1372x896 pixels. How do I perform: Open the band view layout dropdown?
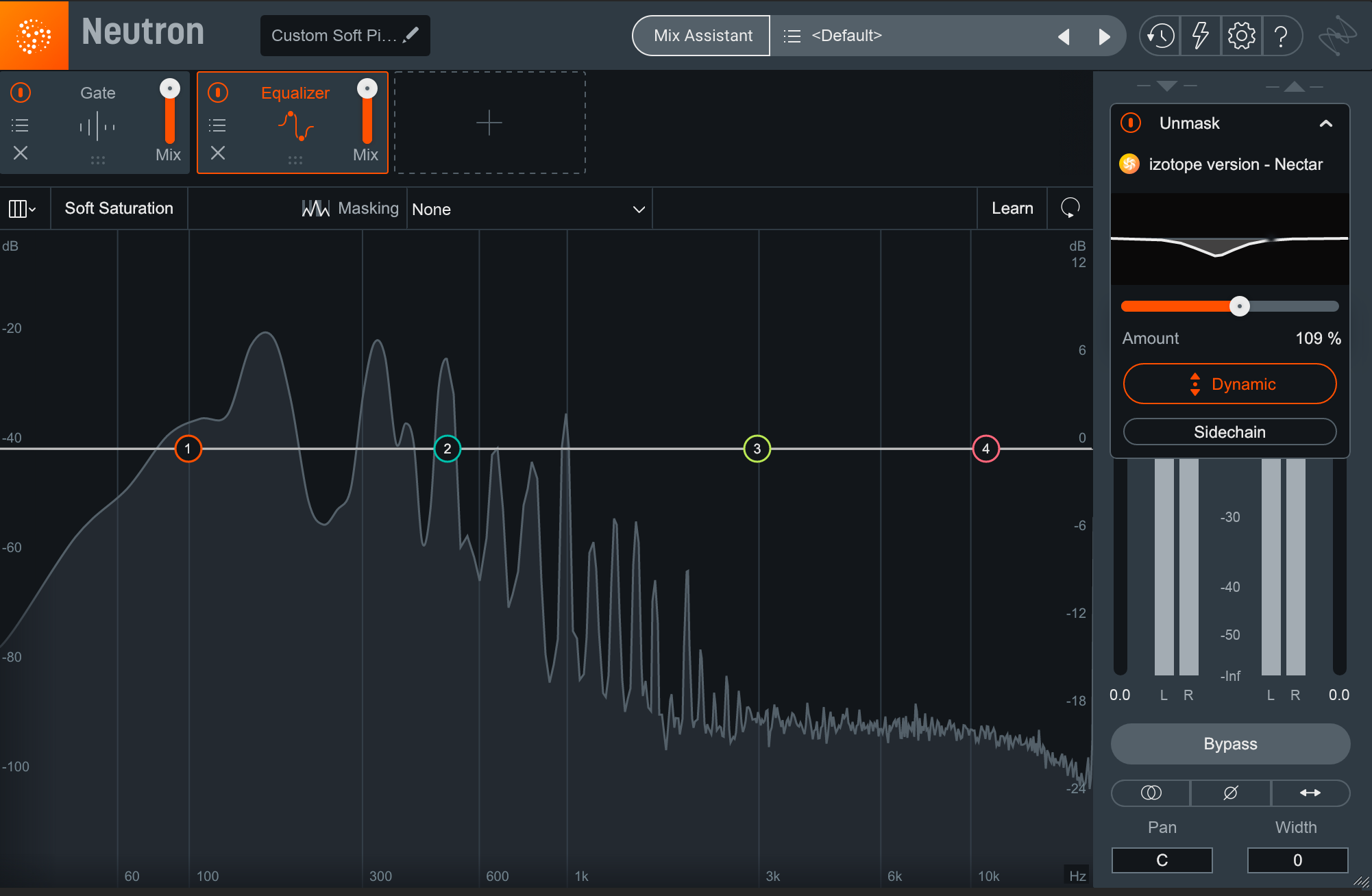tap(22, 208)
